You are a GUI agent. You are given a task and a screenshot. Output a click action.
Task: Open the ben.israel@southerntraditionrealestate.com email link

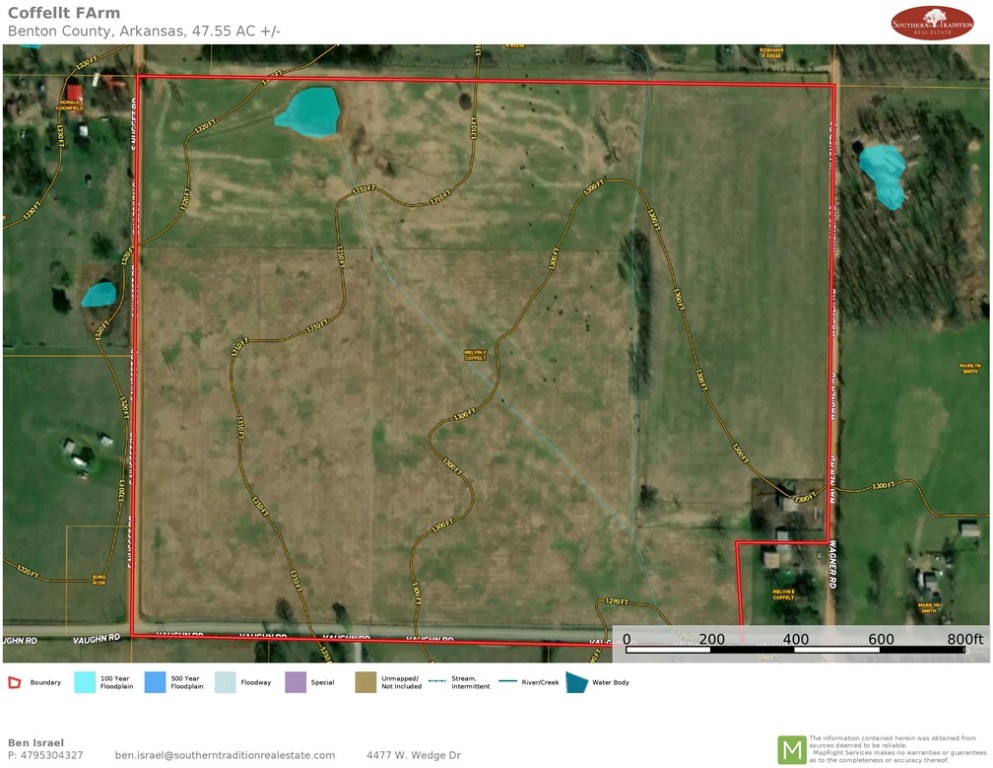tap(225, 755)
